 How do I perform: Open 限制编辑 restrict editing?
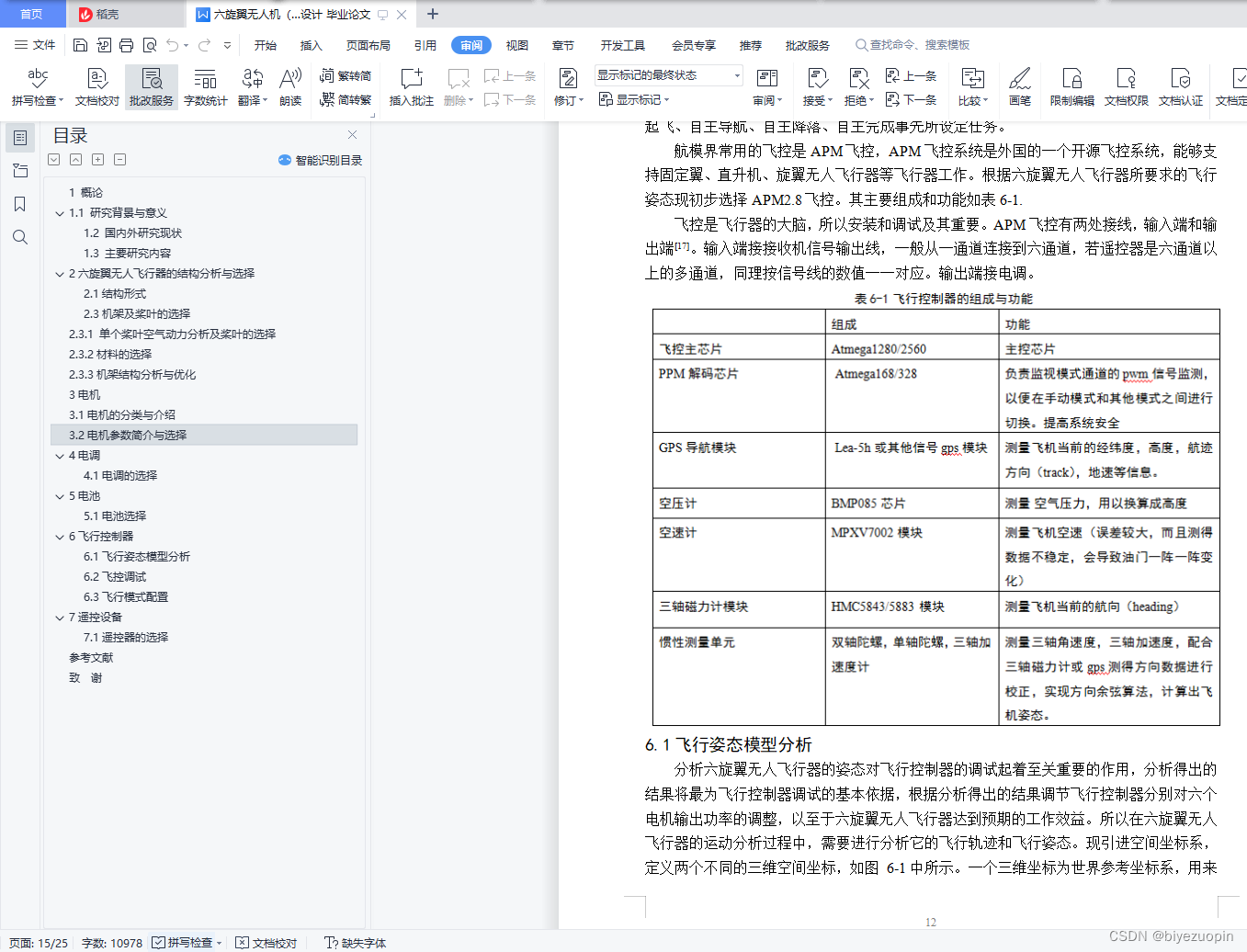click(1071, 87)
